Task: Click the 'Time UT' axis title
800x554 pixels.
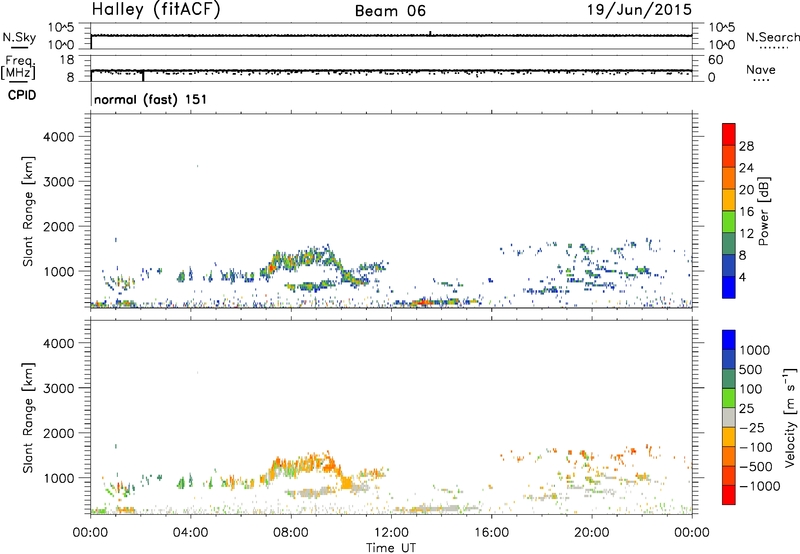Action: click(x=391, y=548)
